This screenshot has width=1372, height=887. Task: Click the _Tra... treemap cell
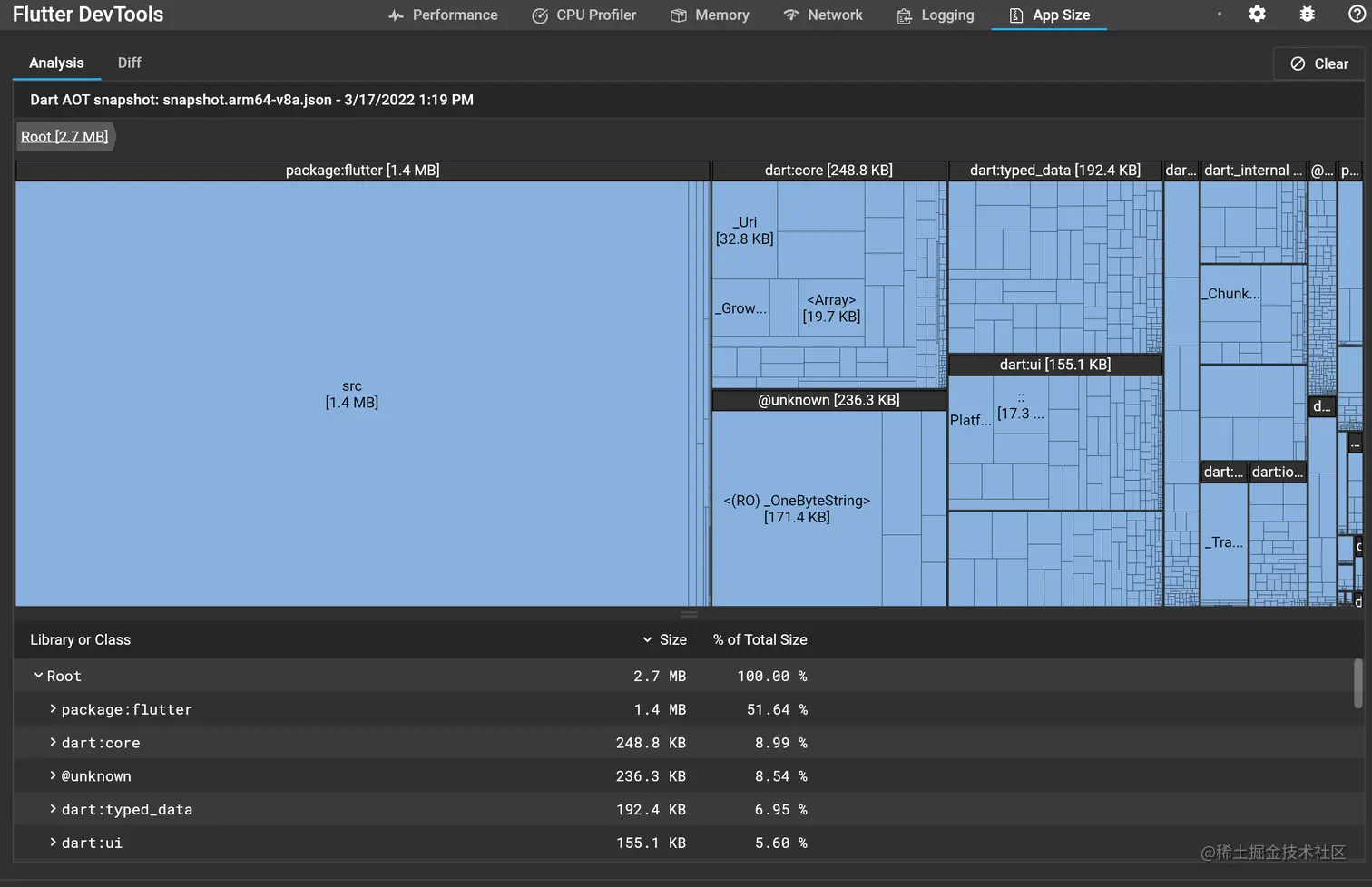(1224, 542)
